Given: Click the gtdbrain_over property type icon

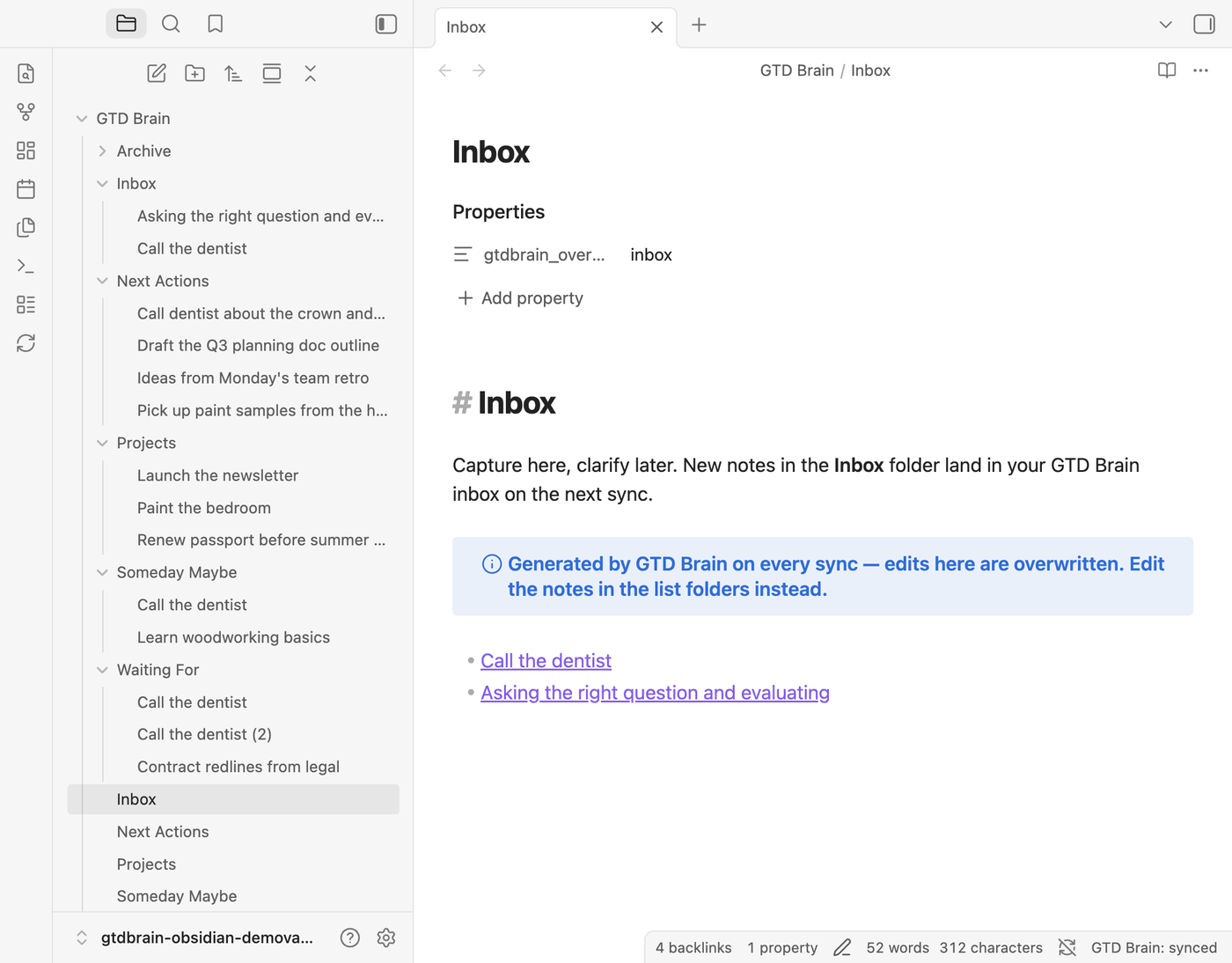Looking at the screenshot, I should (463, 254).
